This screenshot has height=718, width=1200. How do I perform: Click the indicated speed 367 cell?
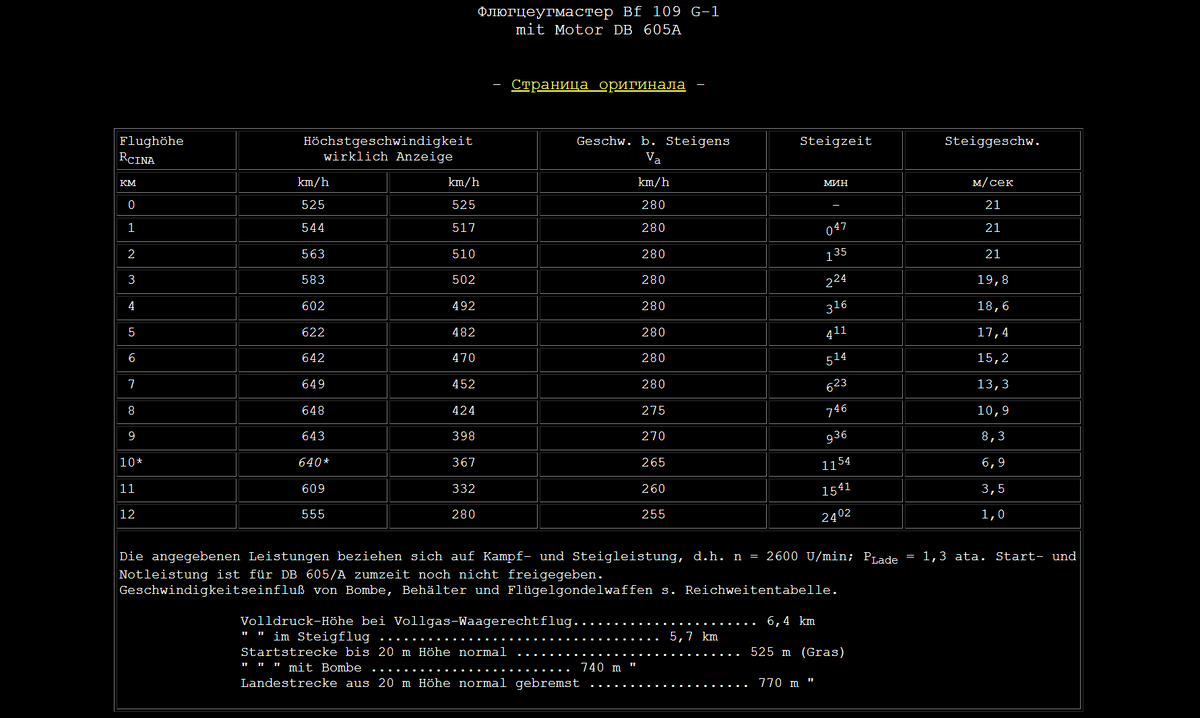(463, 463)
